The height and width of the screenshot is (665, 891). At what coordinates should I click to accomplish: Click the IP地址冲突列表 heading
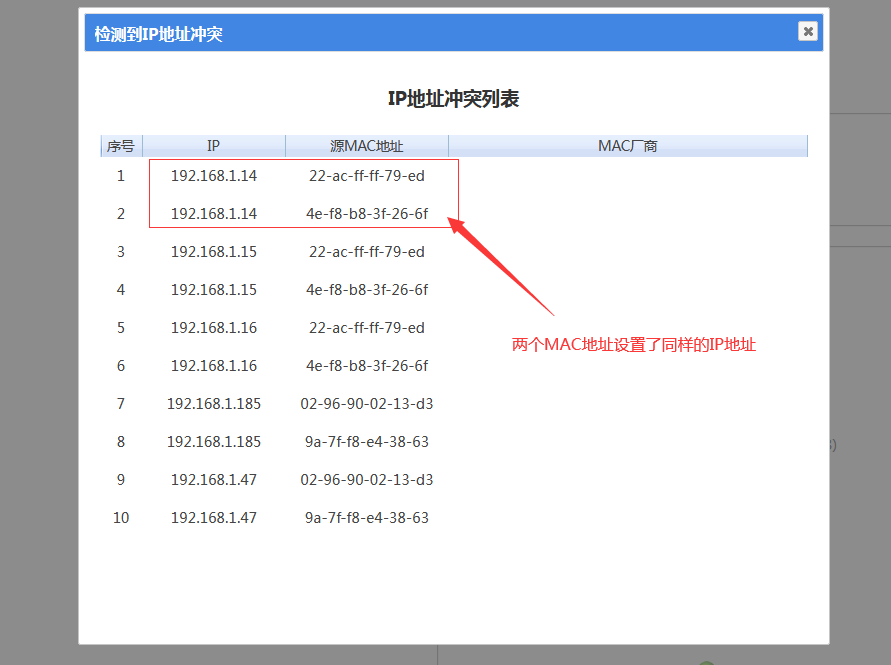453,98
